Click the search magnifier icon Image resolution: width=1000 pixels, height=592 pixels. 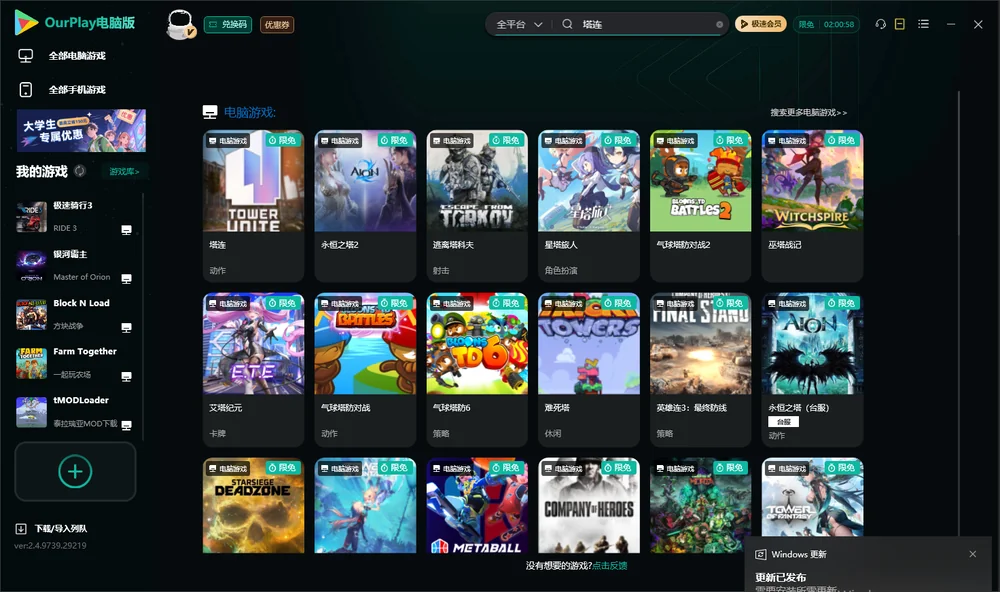567,24
